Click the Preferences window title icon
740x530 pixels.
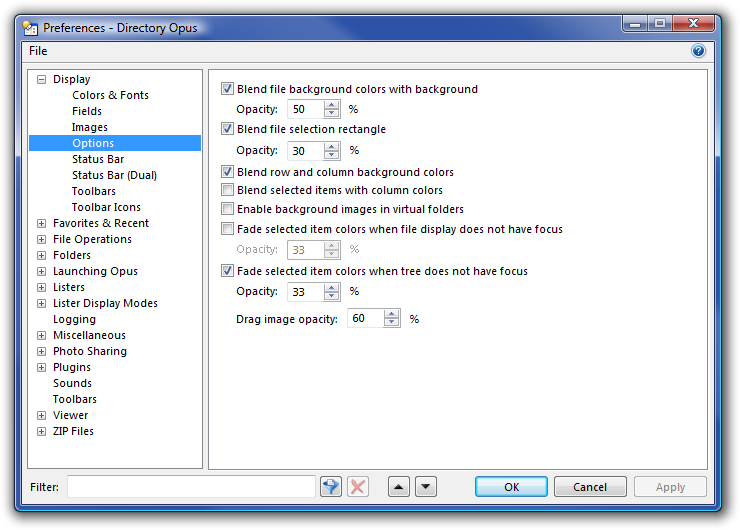[x=31, y=28]
